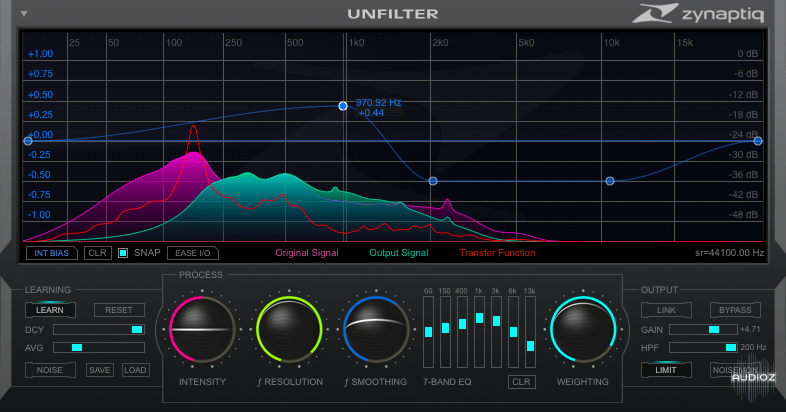Click the sr=44100.00 Hz readout

coord(729,253)
